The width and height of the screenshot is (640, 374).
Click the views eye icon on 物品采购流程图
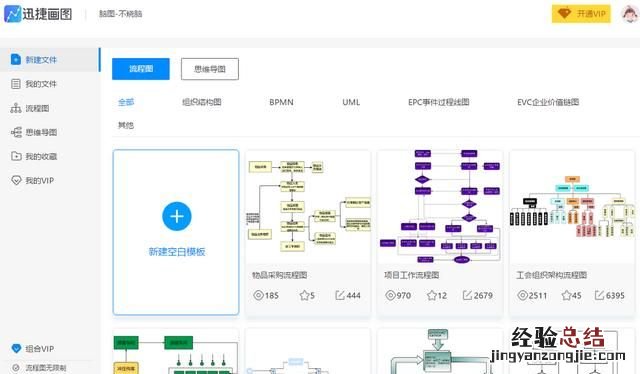point(258,295)
